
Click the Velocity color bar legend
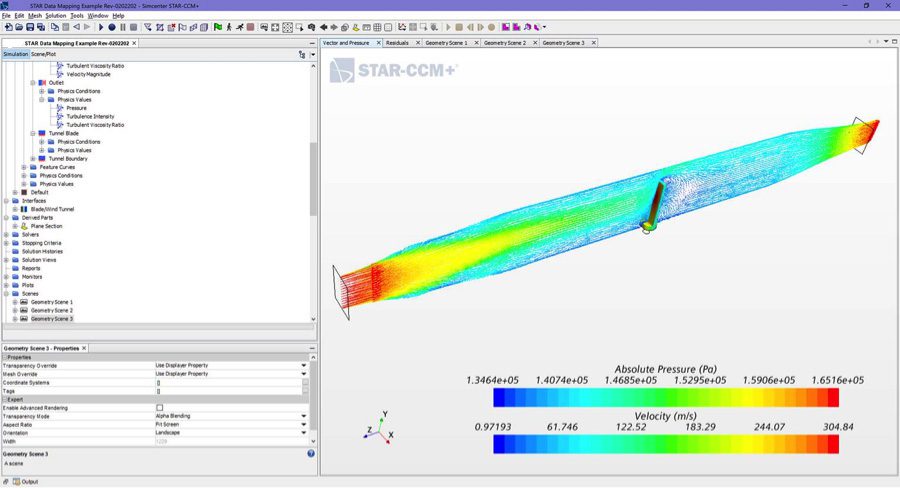[x=666, y=444]
